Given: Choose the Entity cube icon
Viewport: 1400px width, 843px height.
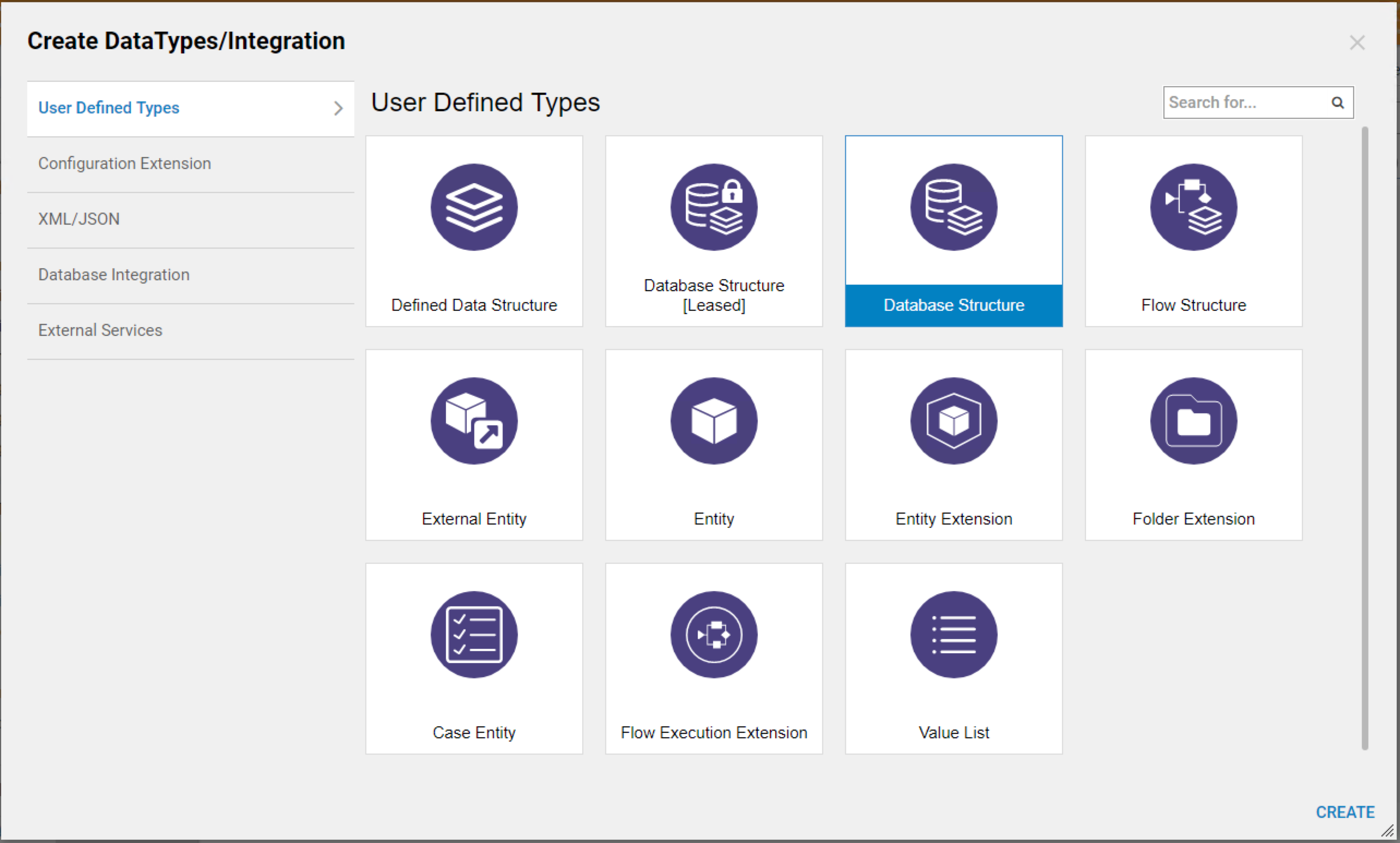Looking at the screenshot, I should (714, 421).
